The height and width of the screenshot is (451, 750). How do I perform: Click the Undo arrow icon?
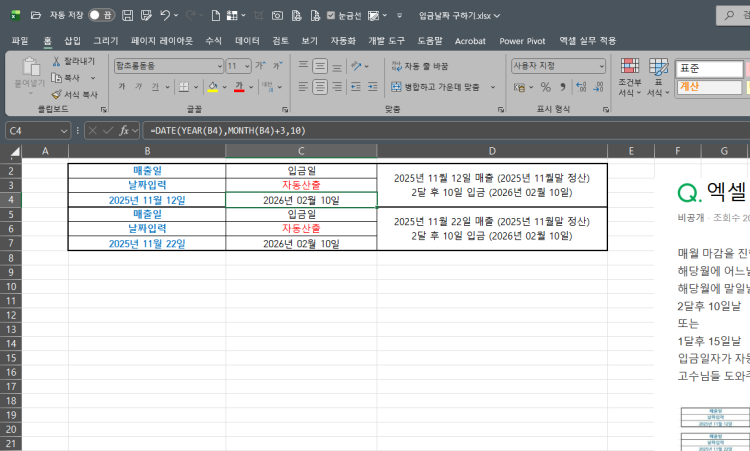pos(165,15)
